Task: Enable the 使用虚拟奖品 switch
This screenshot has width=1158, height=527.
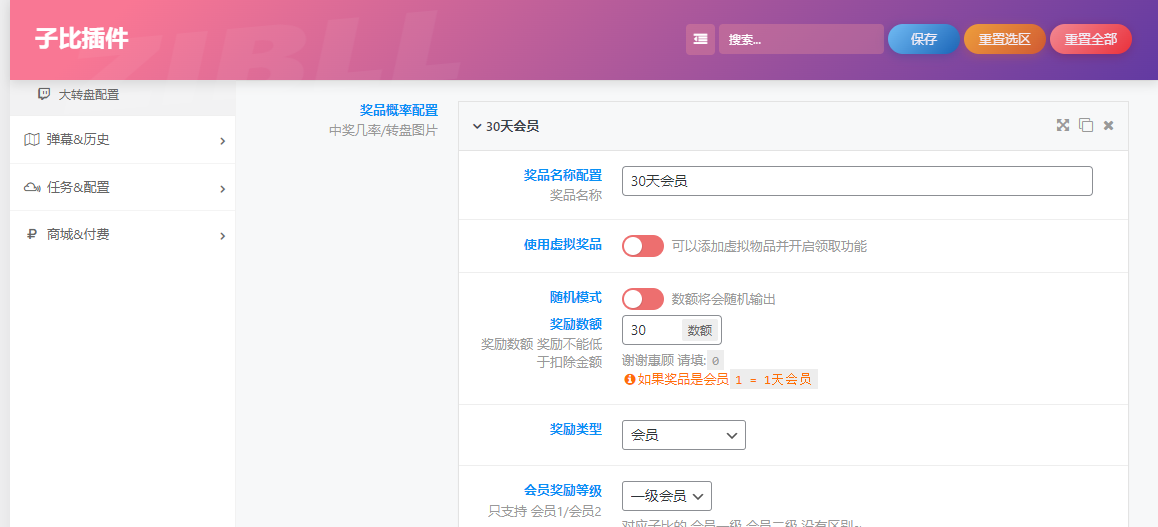Action: point(642,246)
